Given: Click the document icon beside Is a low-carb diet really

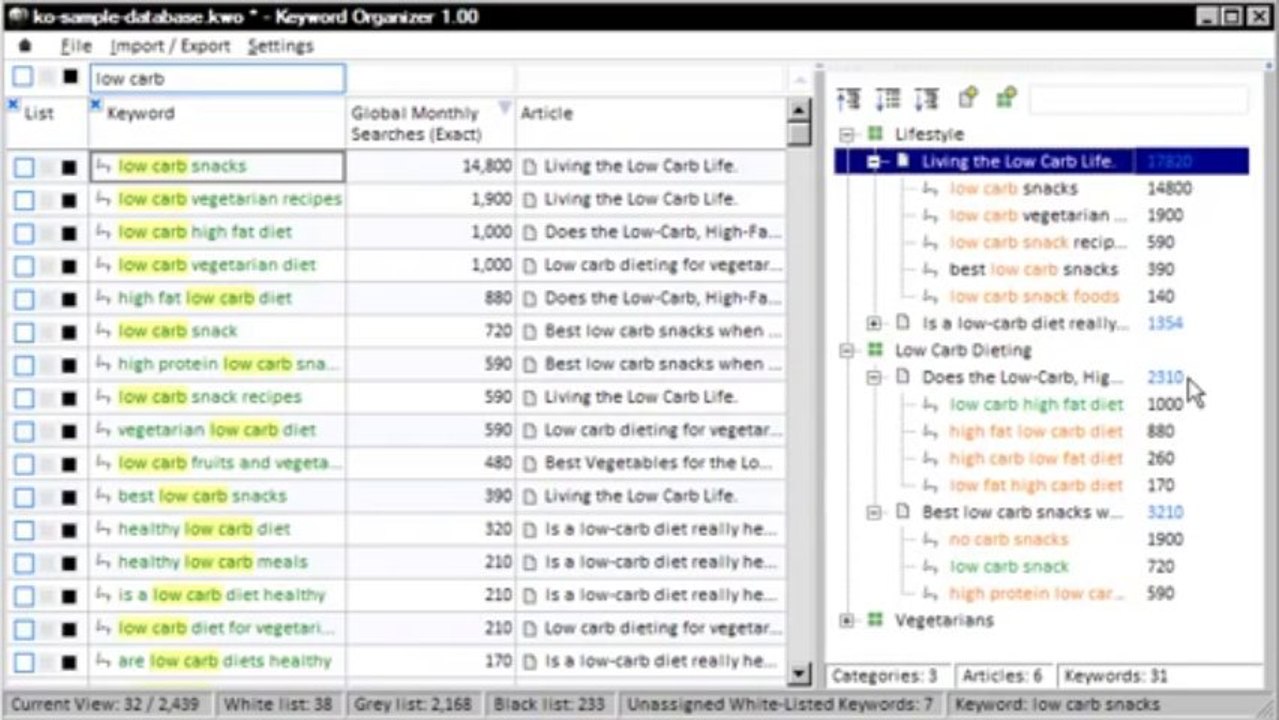Looking at the screenshot, I should coord(903,323).
